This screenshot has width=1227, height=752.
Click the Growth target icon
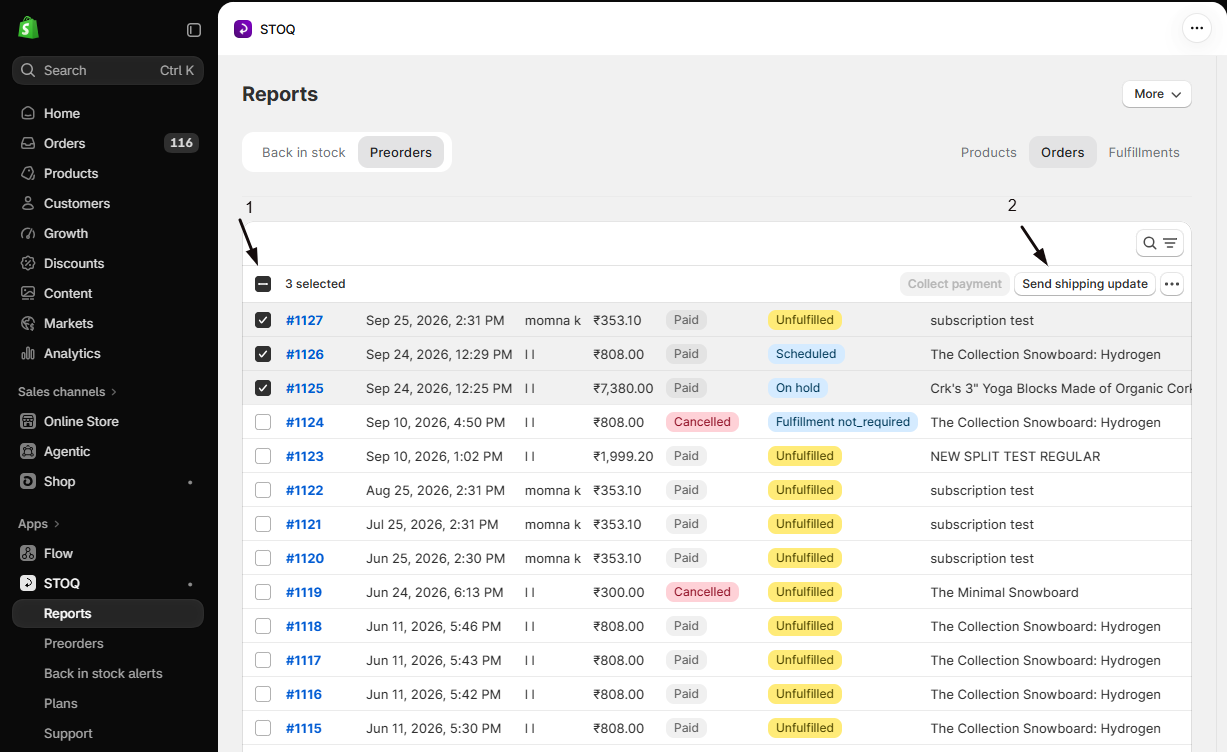click(28, 233)
